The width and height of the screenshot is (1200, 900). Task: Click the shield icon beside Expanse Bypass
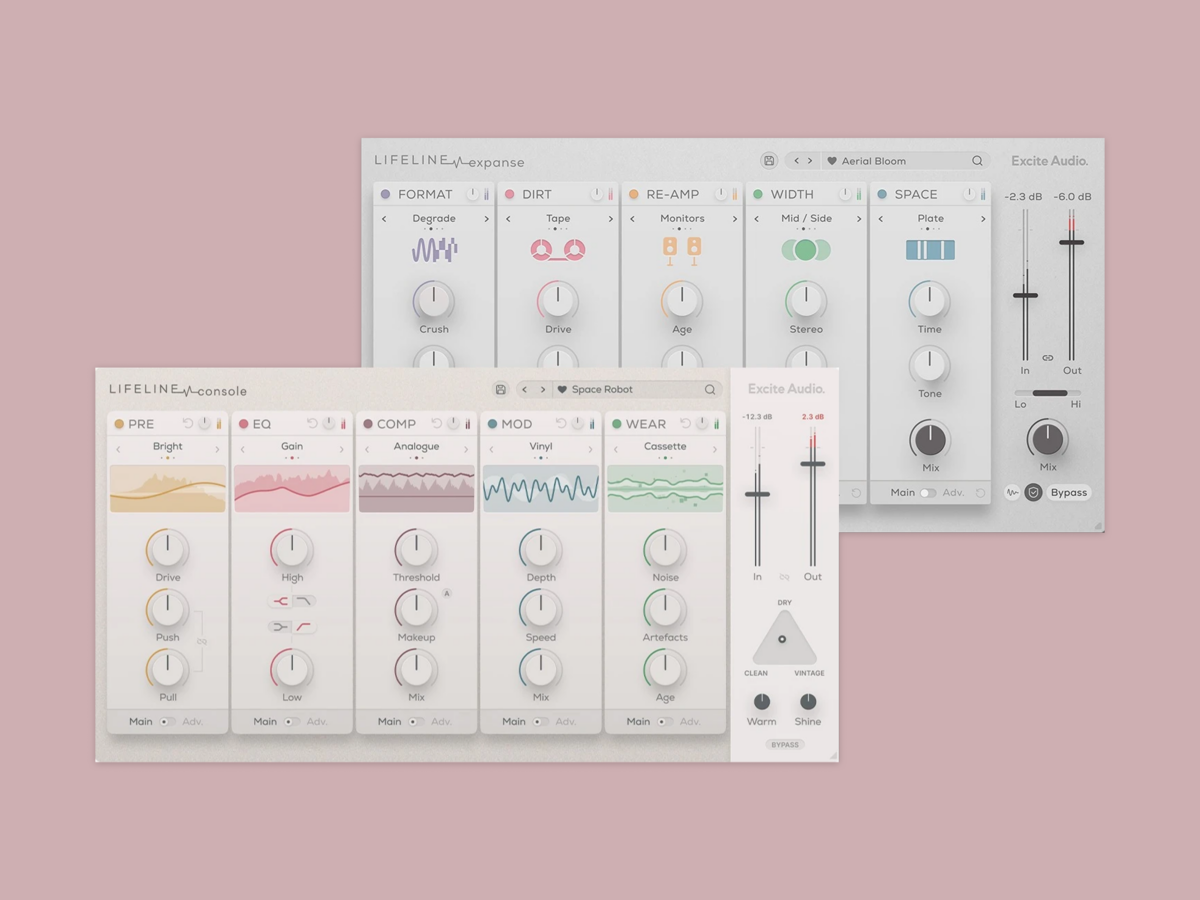1034,493
